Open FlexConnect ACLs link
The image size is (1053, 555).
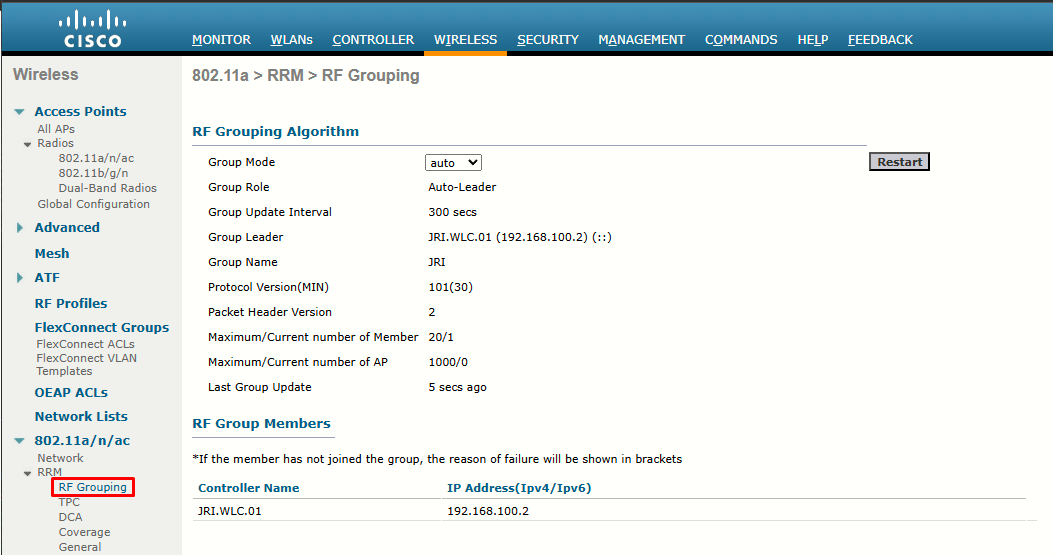coord(85,344)
